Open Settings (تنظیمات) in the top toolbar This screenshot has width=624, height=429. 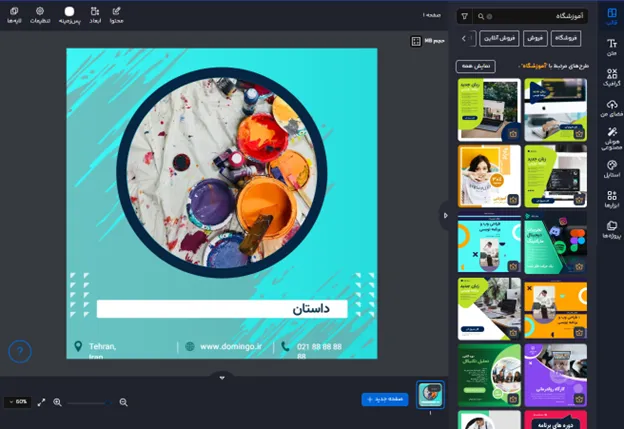point(41,14)
